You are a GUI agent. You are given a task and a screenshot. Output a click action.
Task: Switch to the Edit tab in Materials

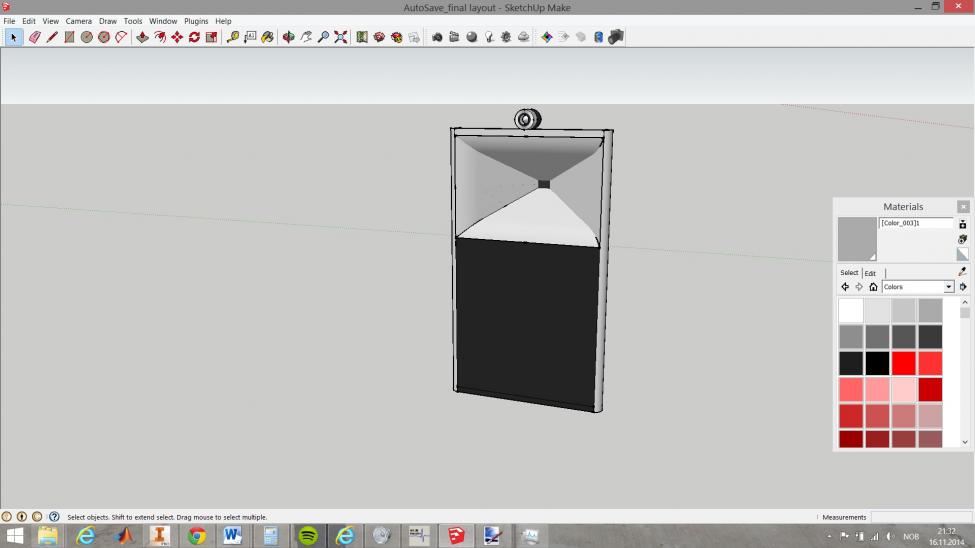pyautogui.click(x=870, y=273)
